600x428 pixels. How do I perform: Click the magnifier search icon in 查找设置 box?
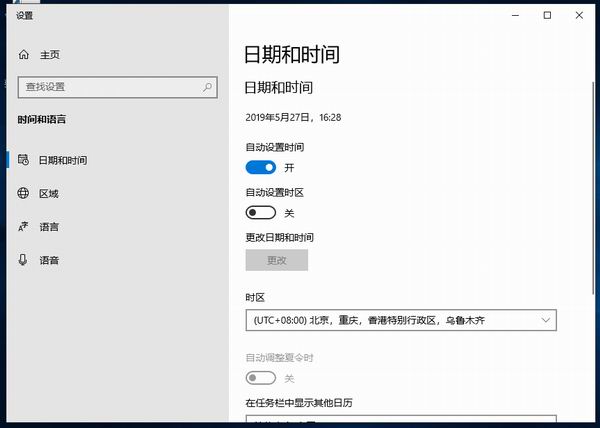[x=207, y=87]
